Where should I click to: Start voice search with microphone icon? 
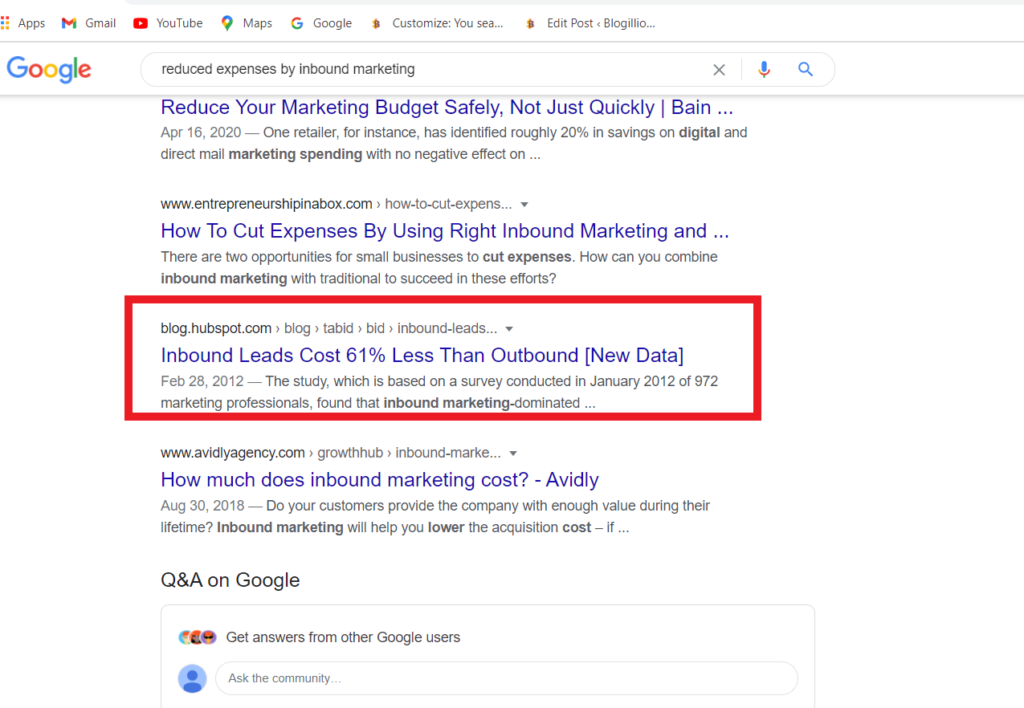coord(764,70)
